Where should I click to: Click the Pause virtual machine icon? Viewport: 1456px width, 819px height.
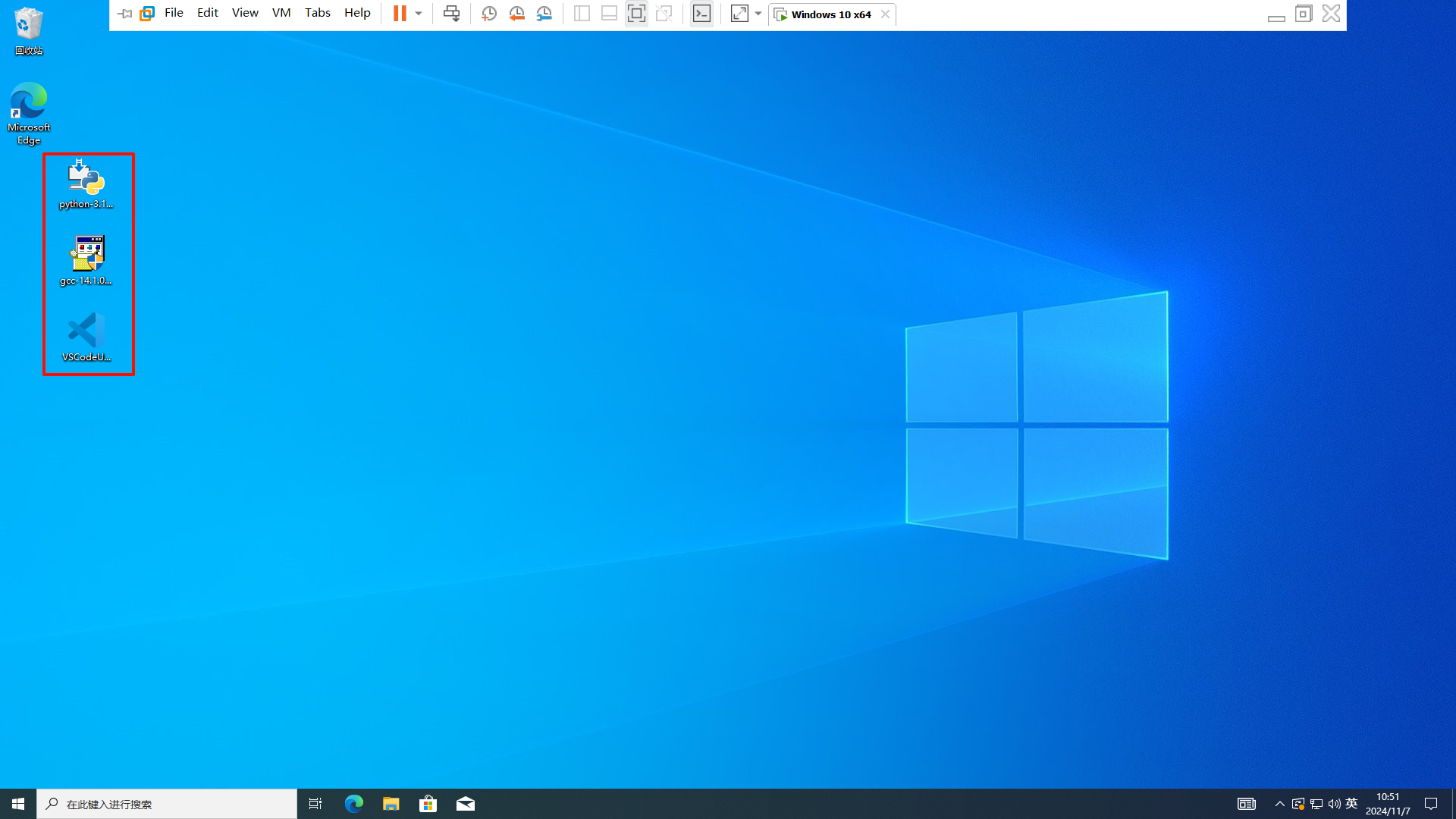tap(400, 14)
